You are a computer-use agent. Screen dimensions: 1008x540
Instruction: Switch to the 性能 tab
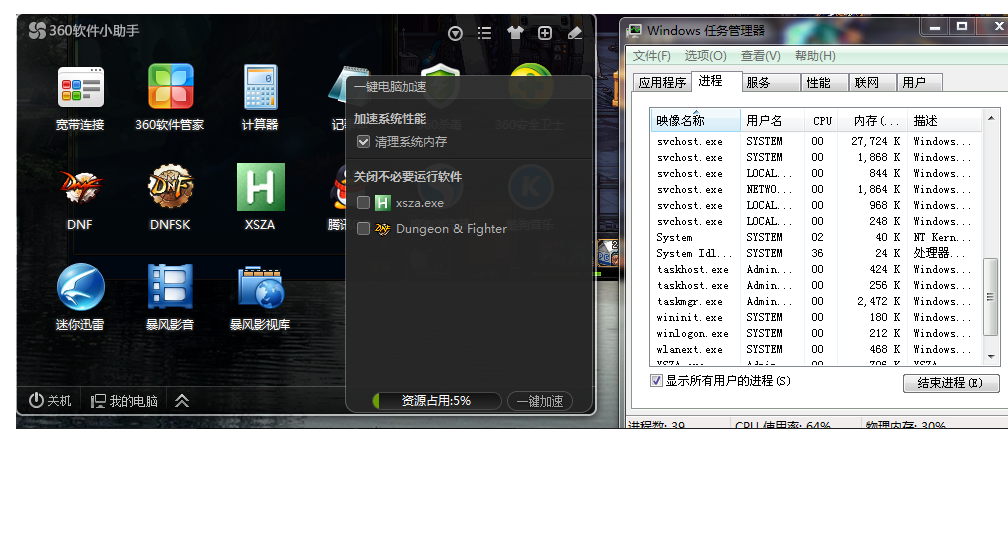pyautogui.click(x=818, y=82)
